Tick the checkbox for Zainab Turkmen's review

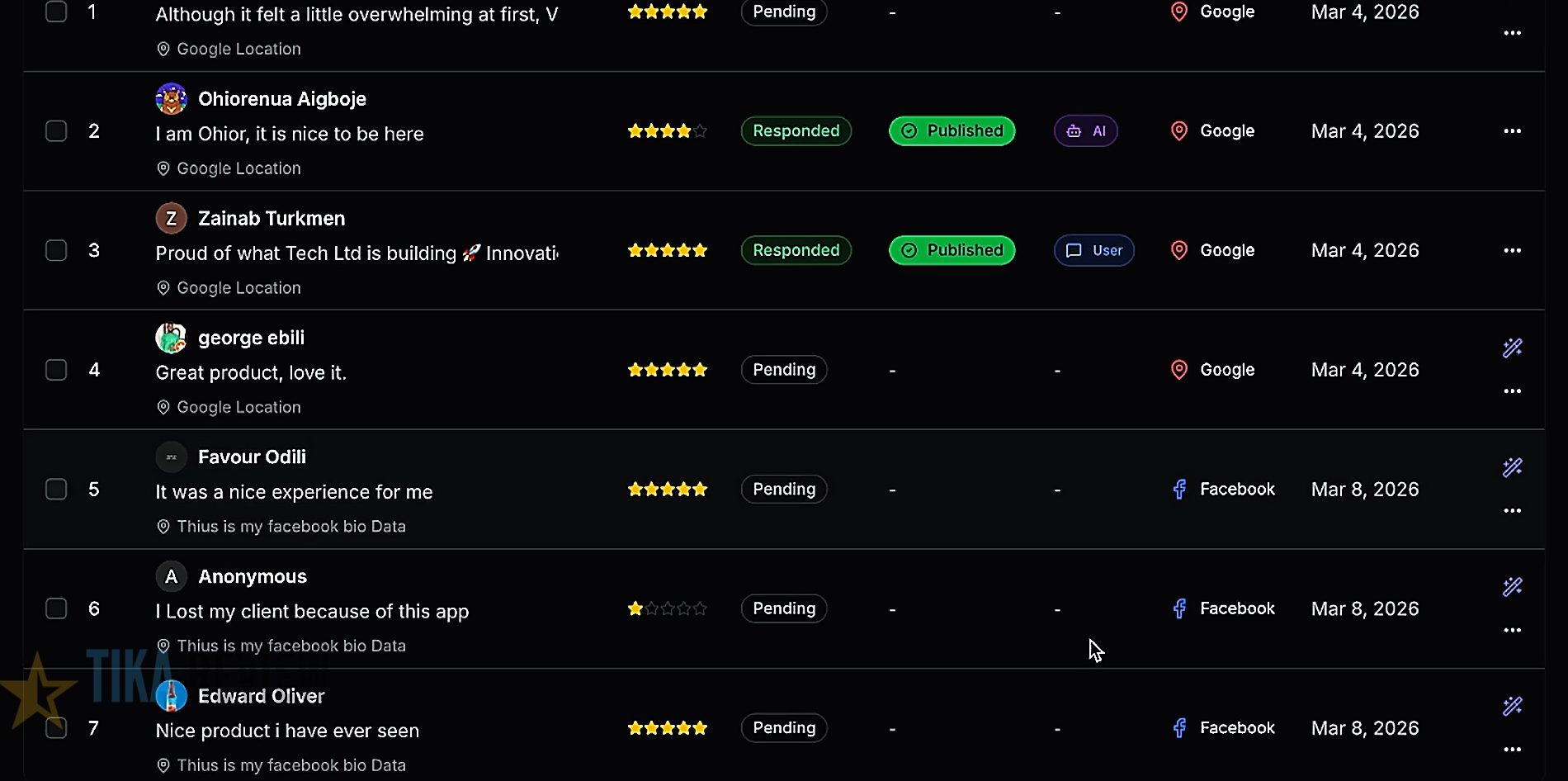click(x=56, y=250)
